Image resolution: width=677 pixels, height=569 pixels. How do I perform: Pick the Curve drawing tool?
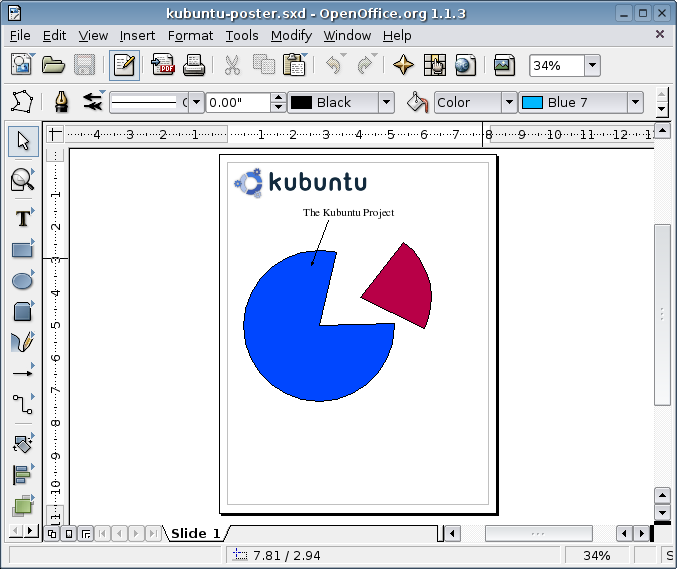coord(22,343)
